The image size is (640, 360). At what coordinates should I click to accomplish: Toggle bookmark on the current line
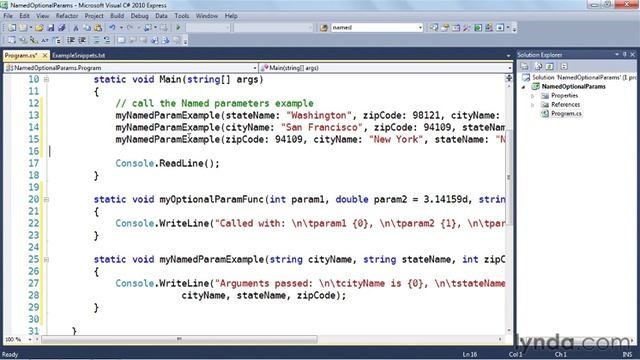coord(121,40)
